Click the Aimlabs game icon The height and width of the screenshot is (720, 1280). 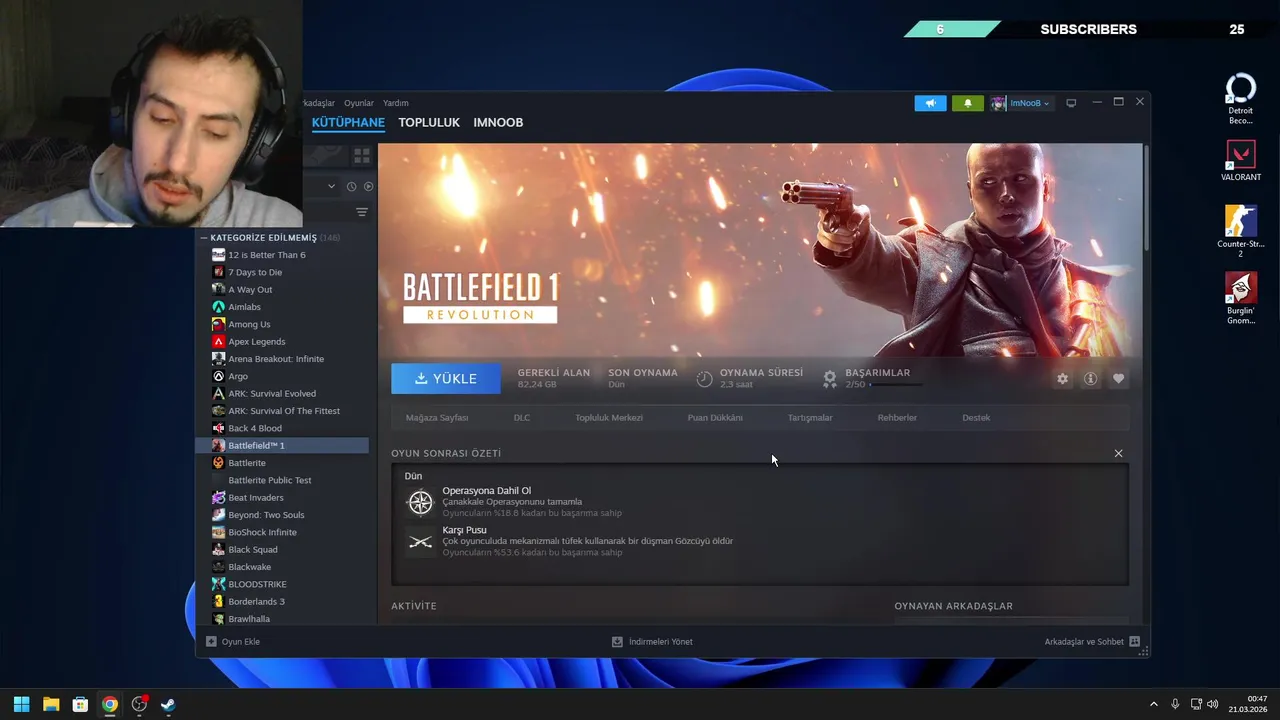pos(218,307)
